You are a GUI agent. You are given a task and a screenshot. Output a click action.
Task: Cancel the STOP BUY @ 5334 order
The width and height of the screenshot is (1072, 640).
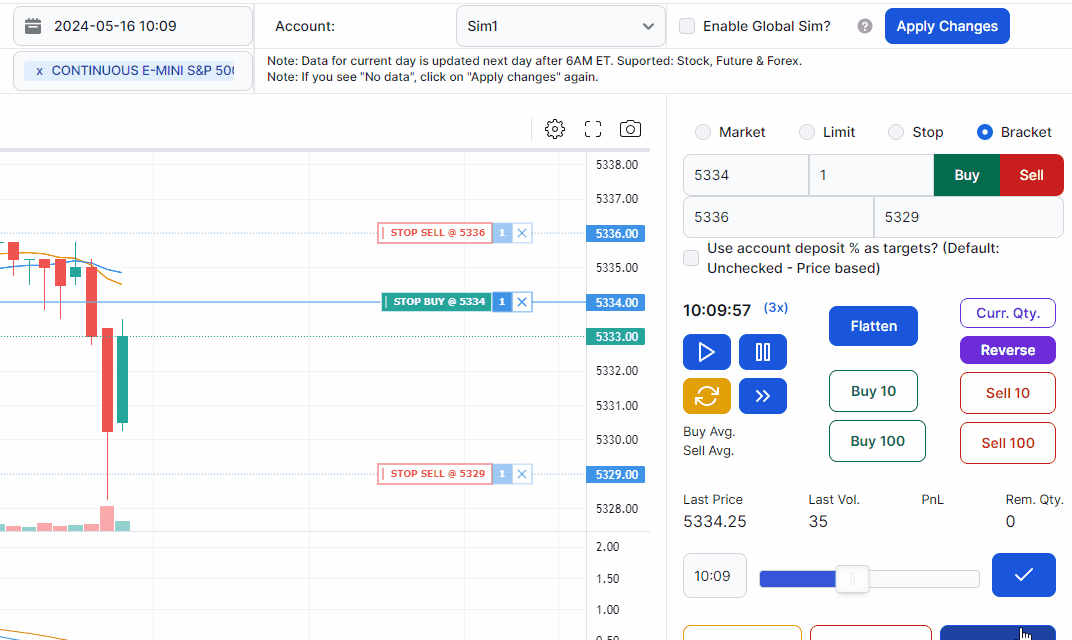[522, 302]
